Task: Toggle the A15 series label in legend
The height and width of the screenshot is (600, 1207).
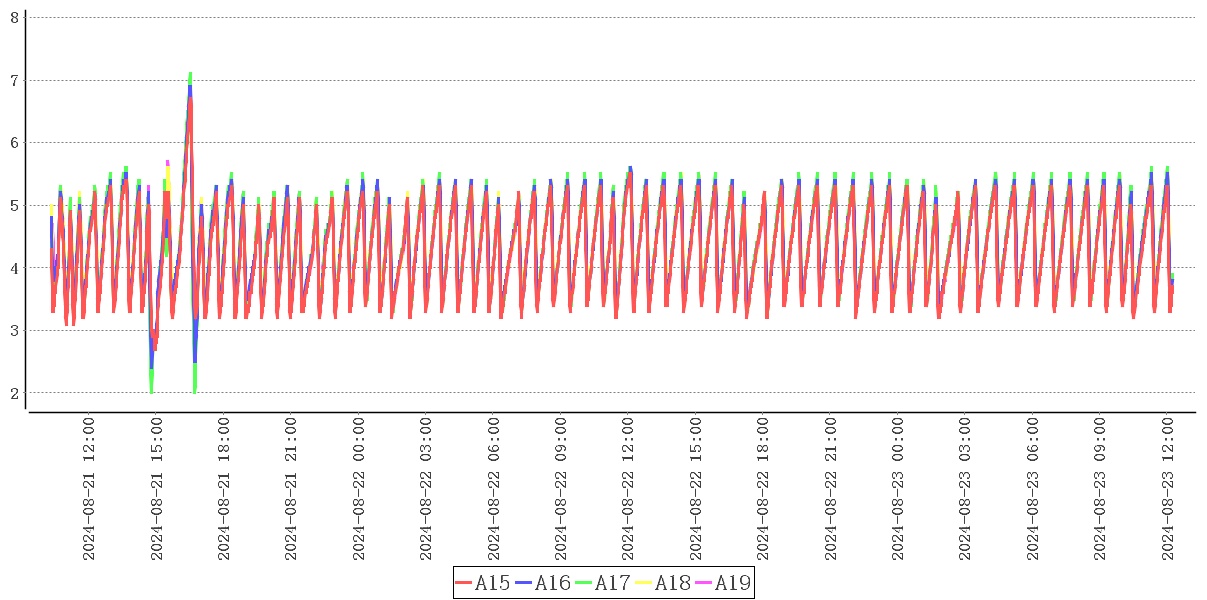Action: 492,583
